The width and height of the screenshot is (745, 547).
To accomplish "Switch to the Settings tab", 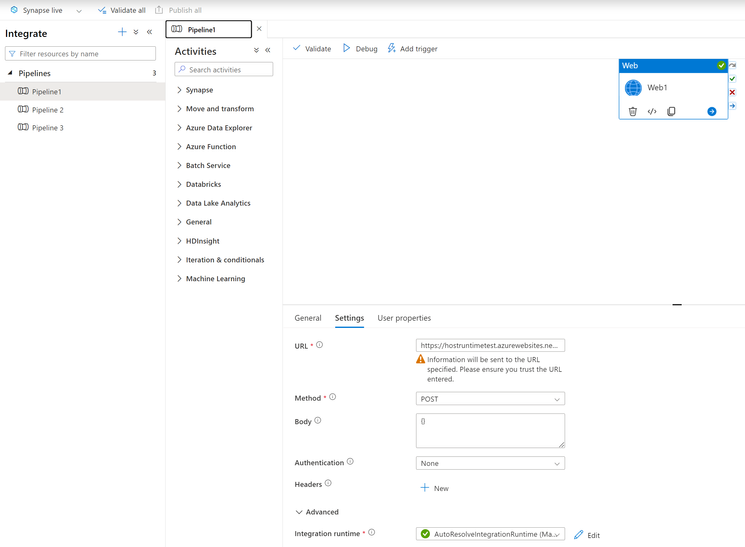I will (349, 318).
